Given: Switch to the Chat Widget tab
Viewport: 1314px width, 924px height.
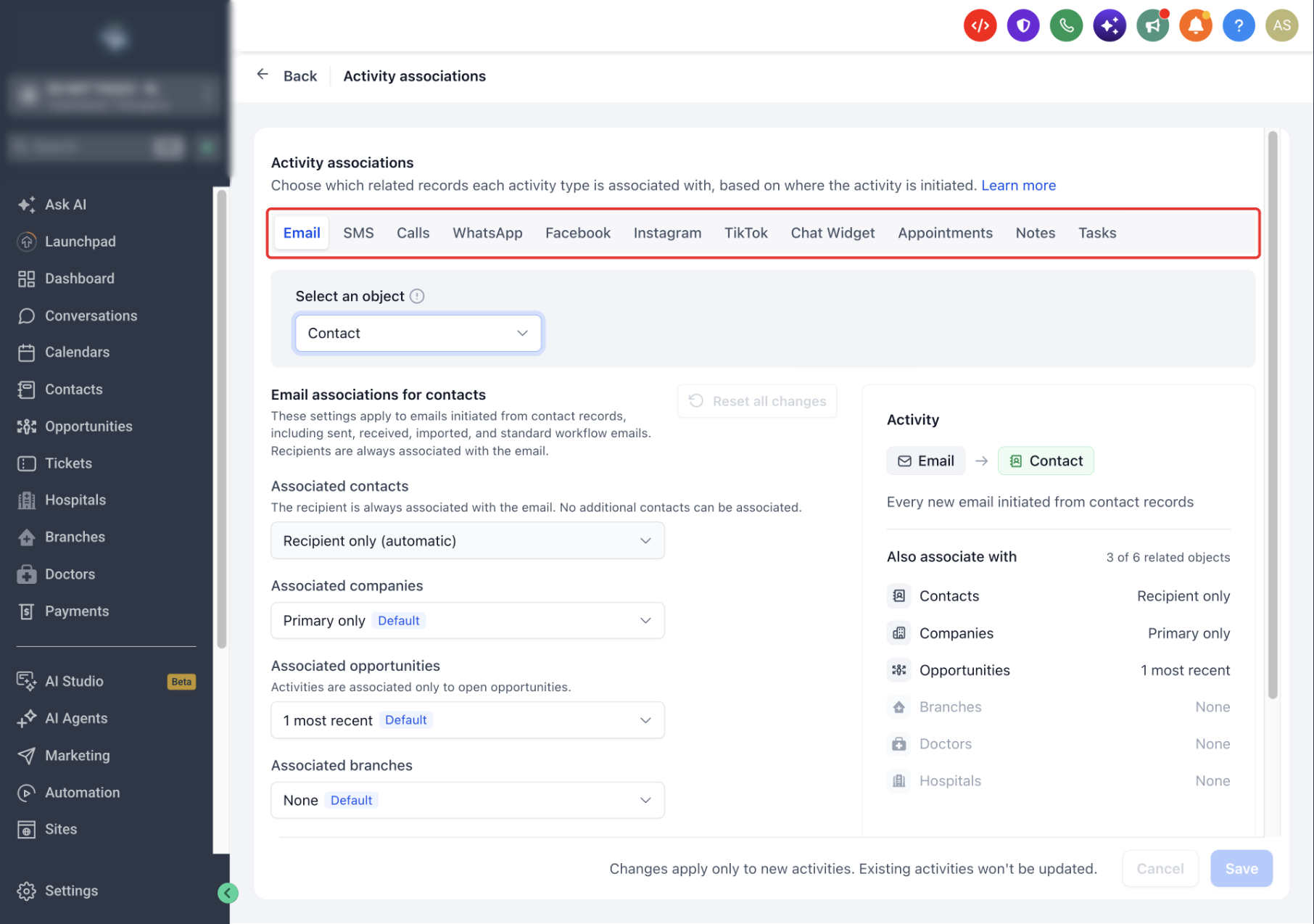Looking at the screenshot, I should 832,233.
